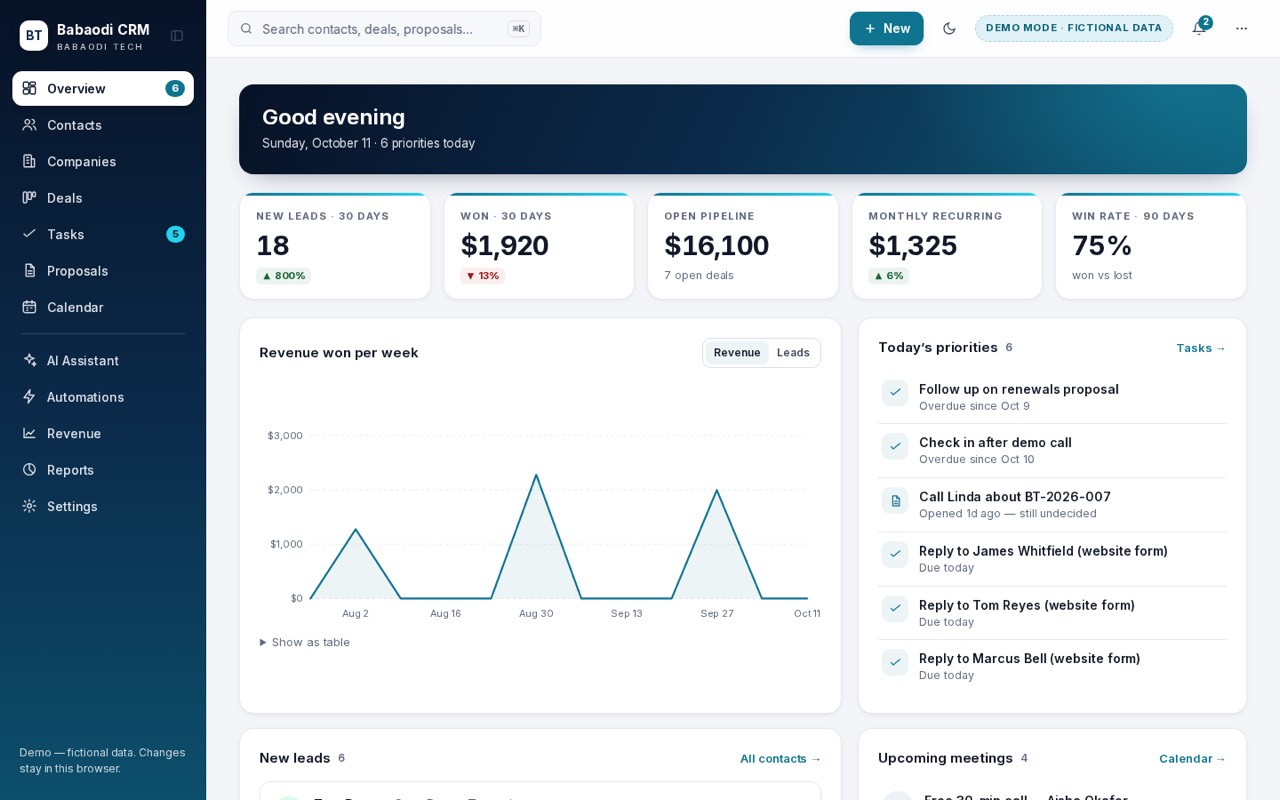Click the Won 30 days $1,920 value
This screenshot has height=800, width=1280.
(505, 245)
